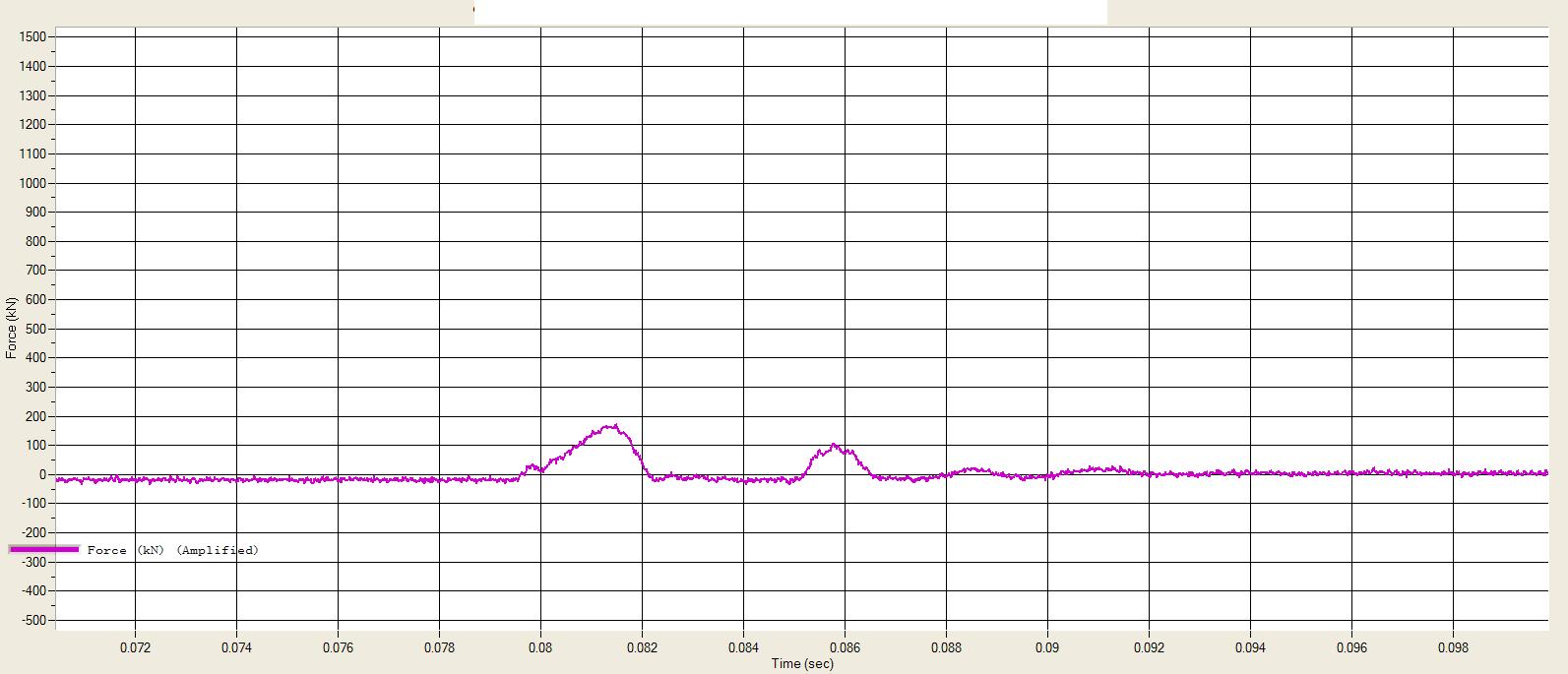Click the 0.098 time axis label

pyautogui.click(x=1453, y=647)
